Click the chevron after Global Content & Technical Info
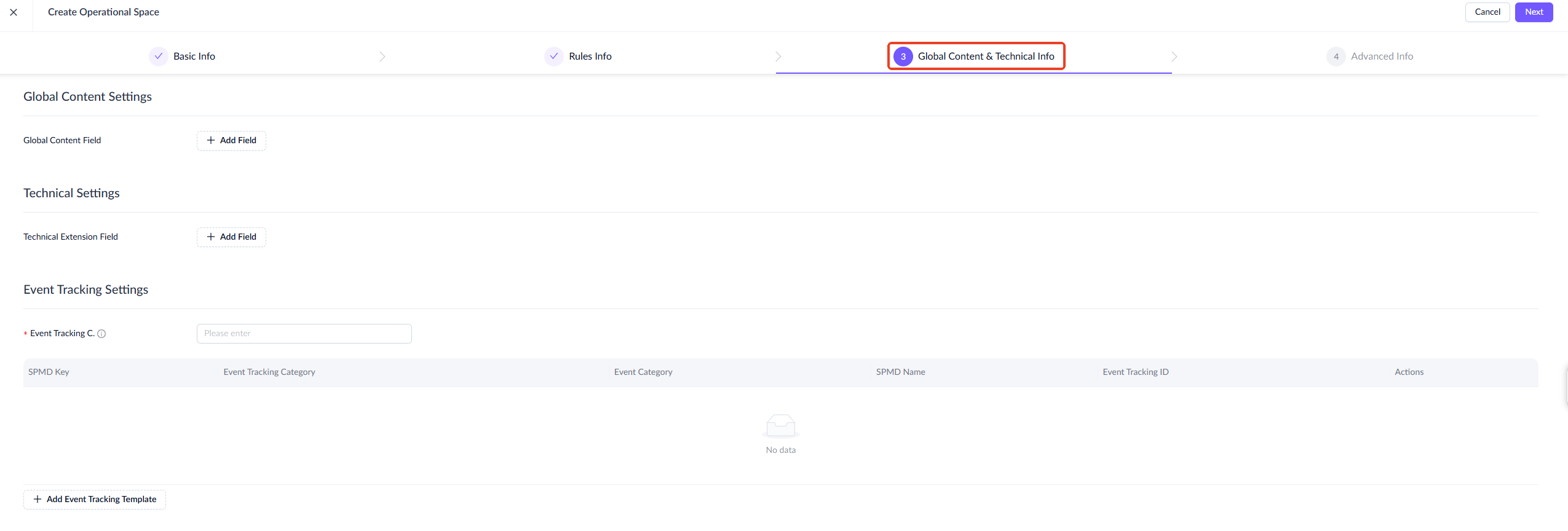Viewport: 1568px width, 531px height. click(1174, 57)
